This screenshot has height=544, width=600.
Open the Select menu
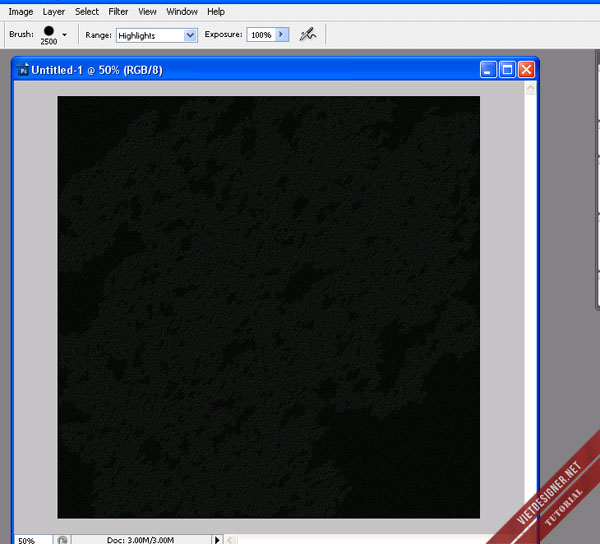point(86,12)
